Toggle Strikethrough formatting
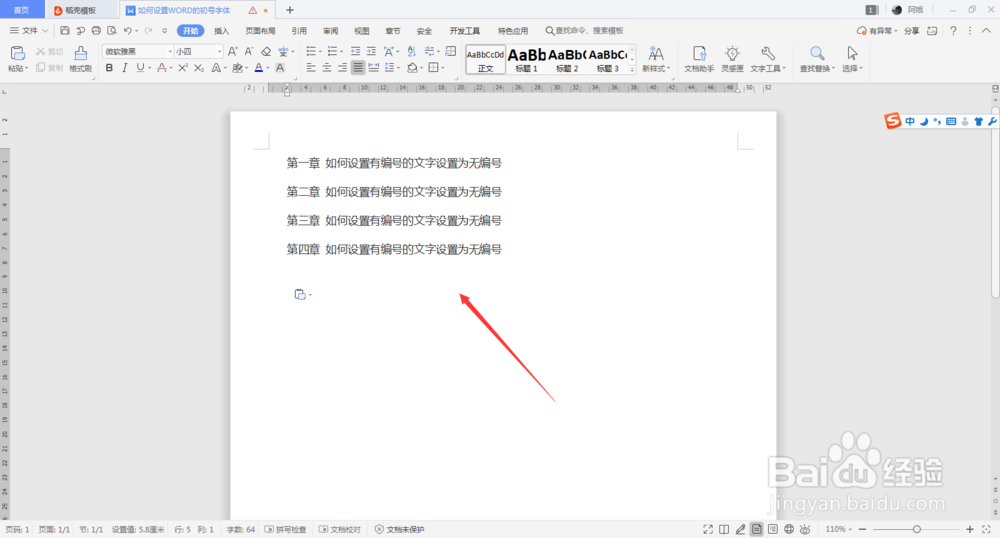Viewport: 1000px width, 538px height. 161,68
